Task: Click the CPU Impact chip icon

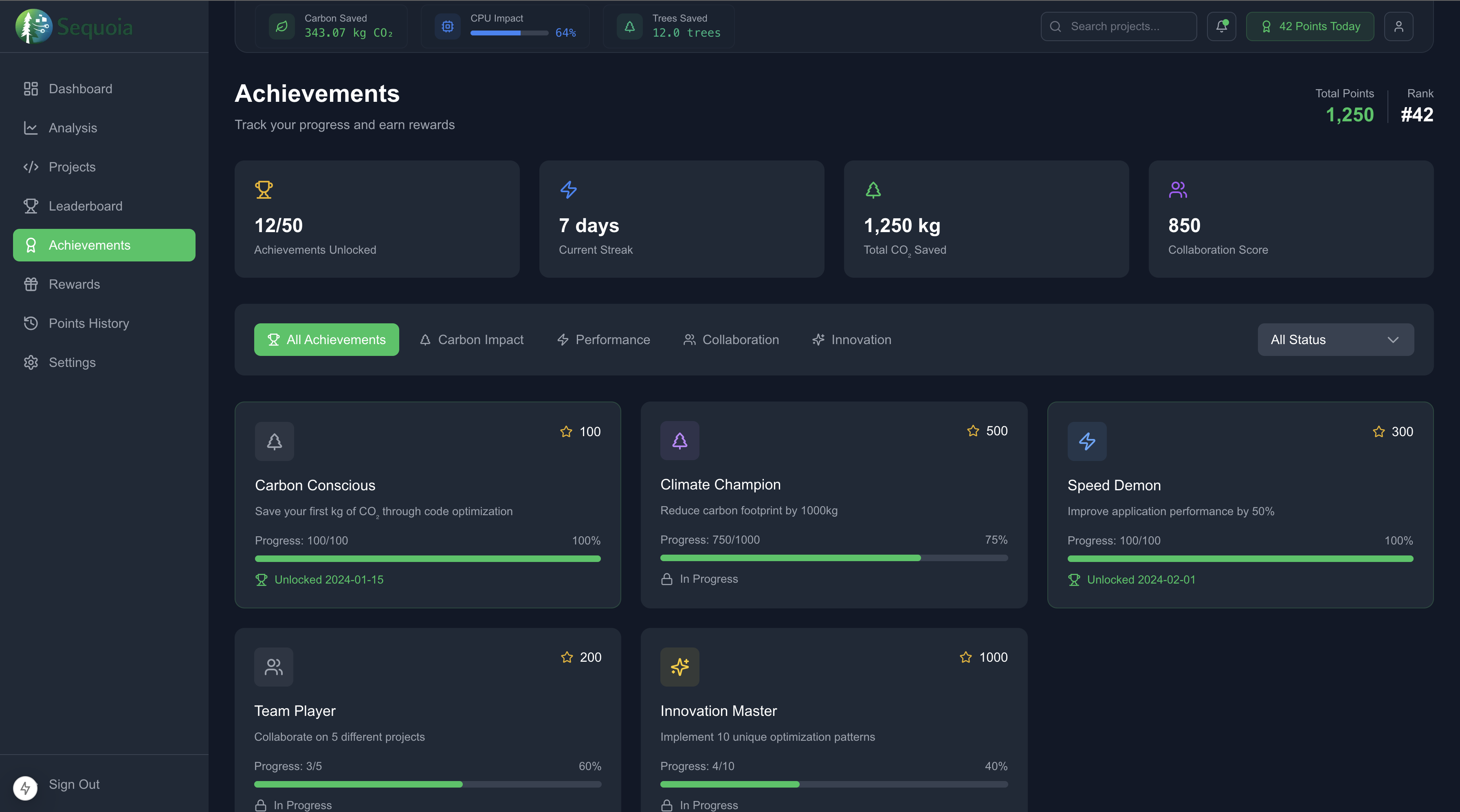Action: coord(447,26)
